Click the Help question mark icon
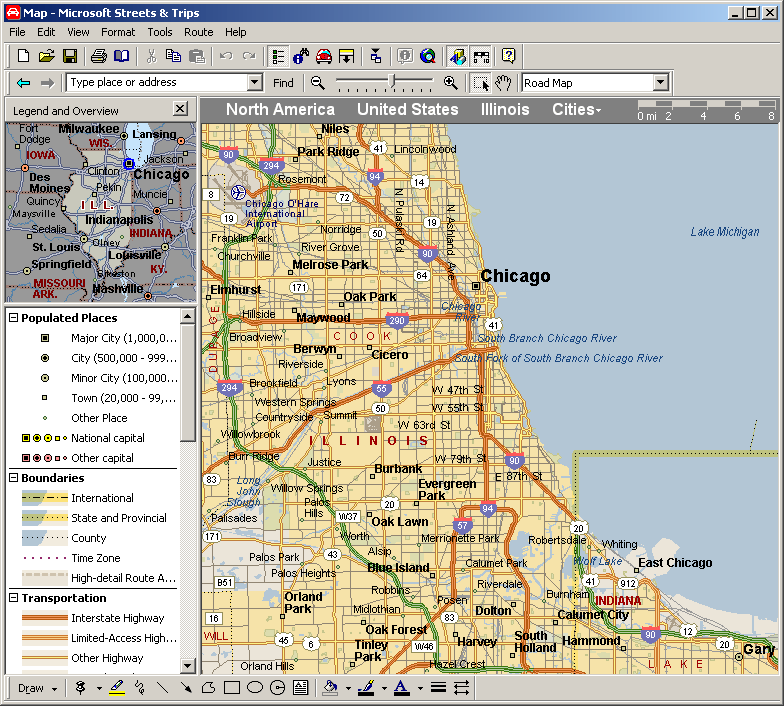This screenshot has height=706, width=784. [x=508, y=56]
